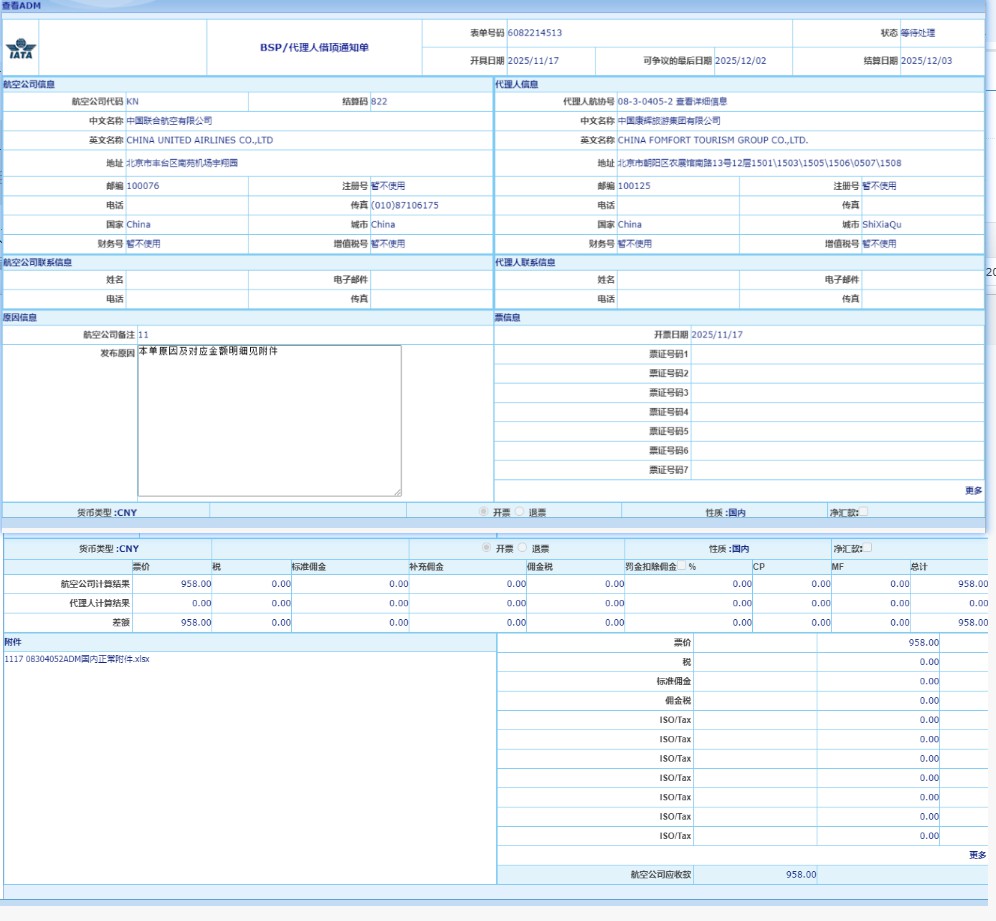Click the IATA logo
The image size is (996, 921).
[x=20, y=50]
